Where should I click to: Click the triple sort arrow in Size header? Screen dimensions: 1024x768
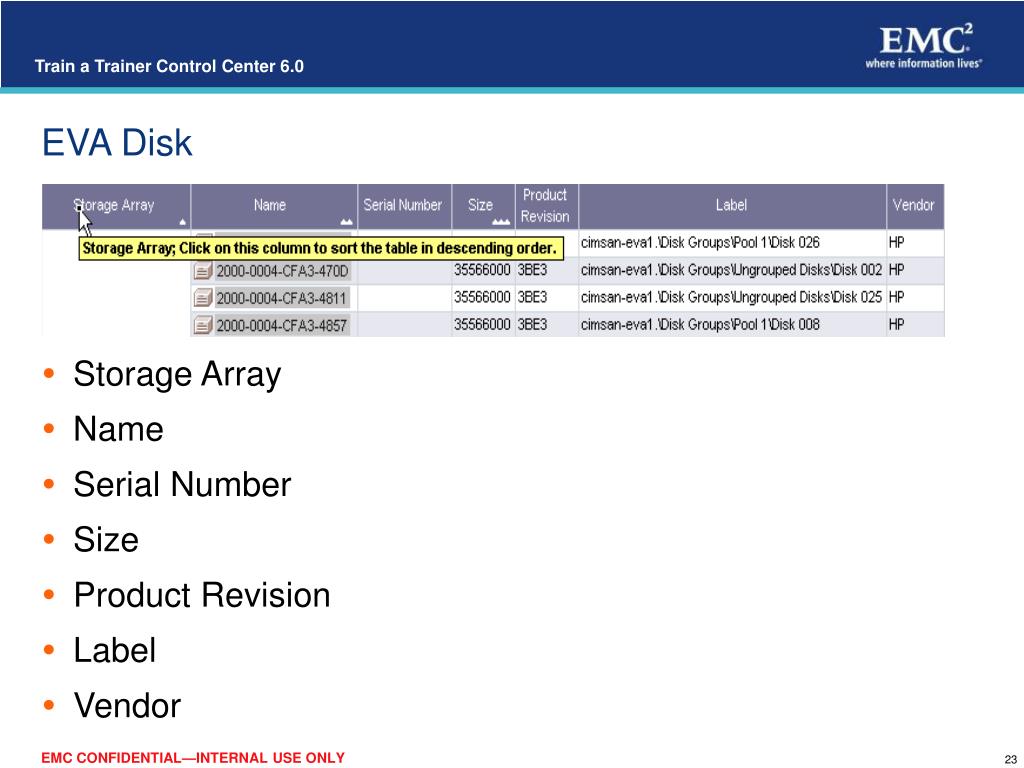[501, 222]
